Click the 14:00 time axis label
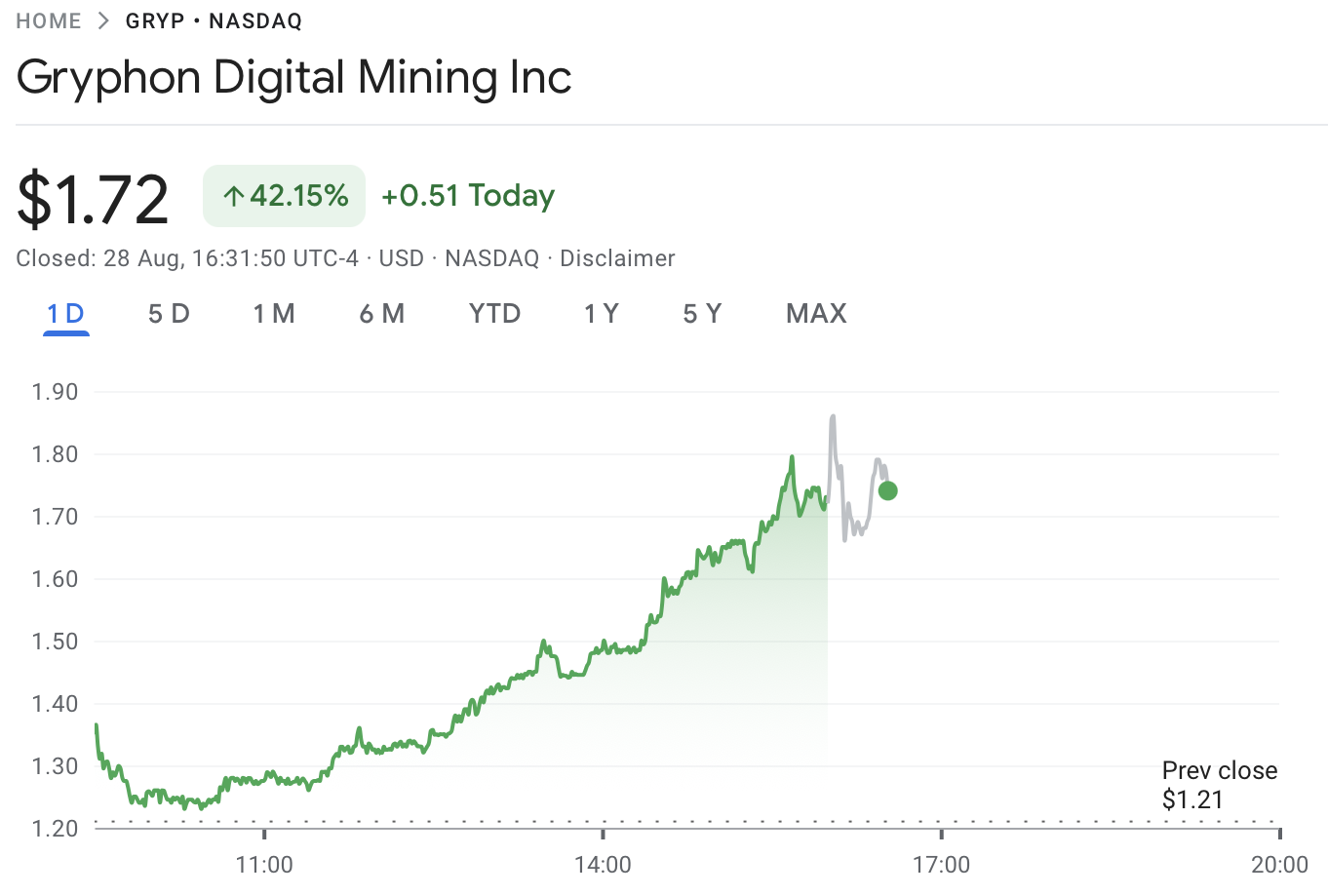Image resolution: width=1328 pixels, height=896 pixels. coord(603,865)
